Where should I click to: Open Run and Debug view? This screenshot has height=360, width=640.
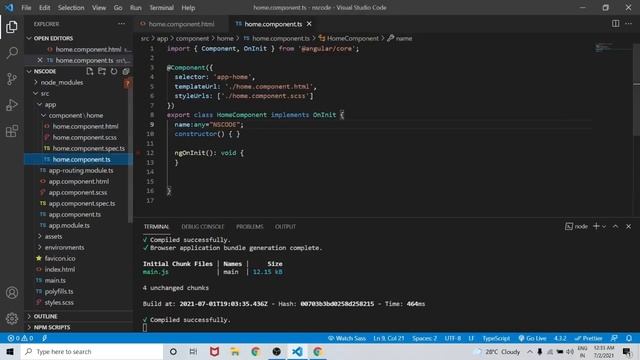coord(12,105)
